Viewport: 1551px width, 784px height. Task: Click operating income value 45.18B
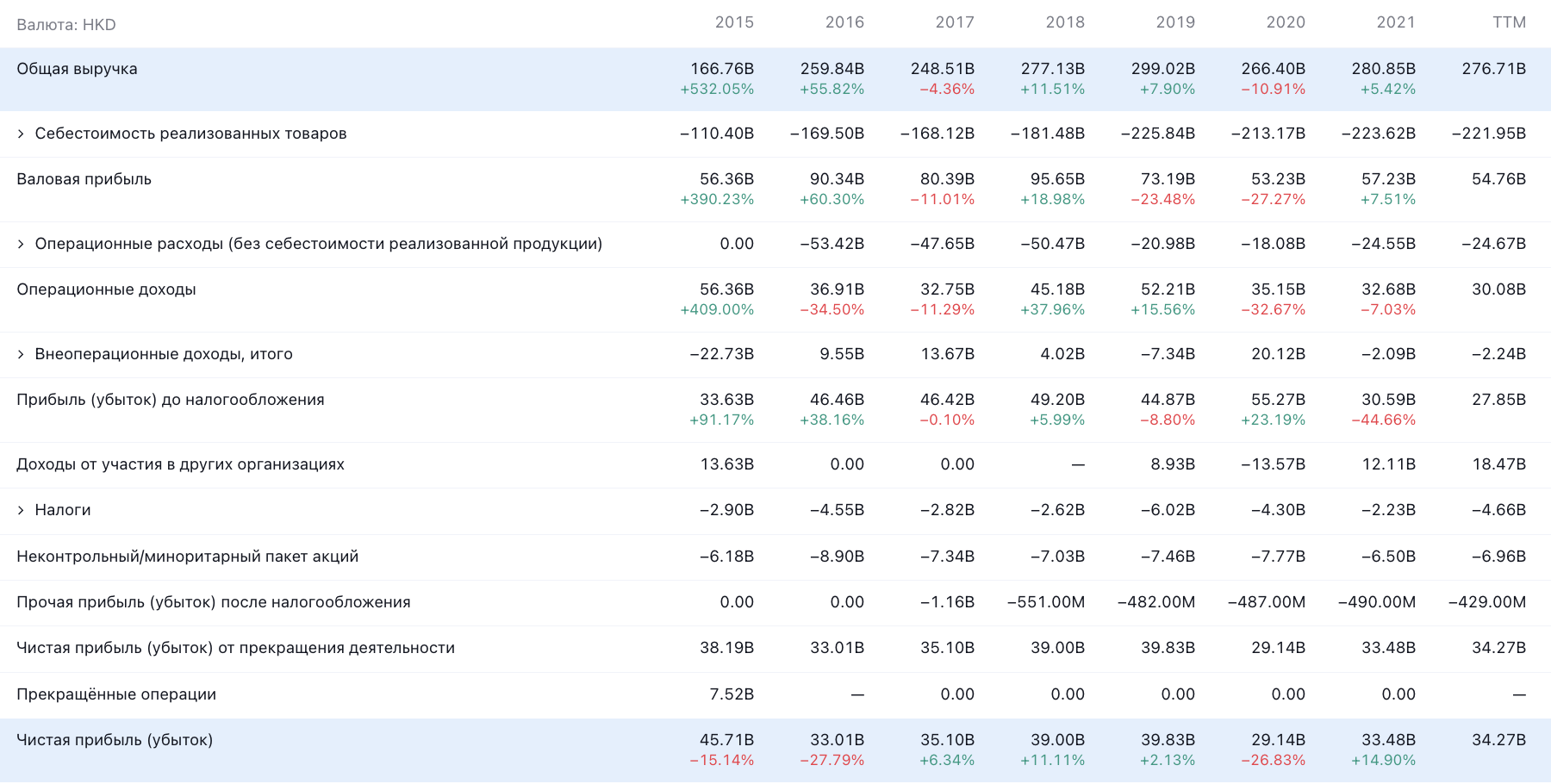[1058, 289]
